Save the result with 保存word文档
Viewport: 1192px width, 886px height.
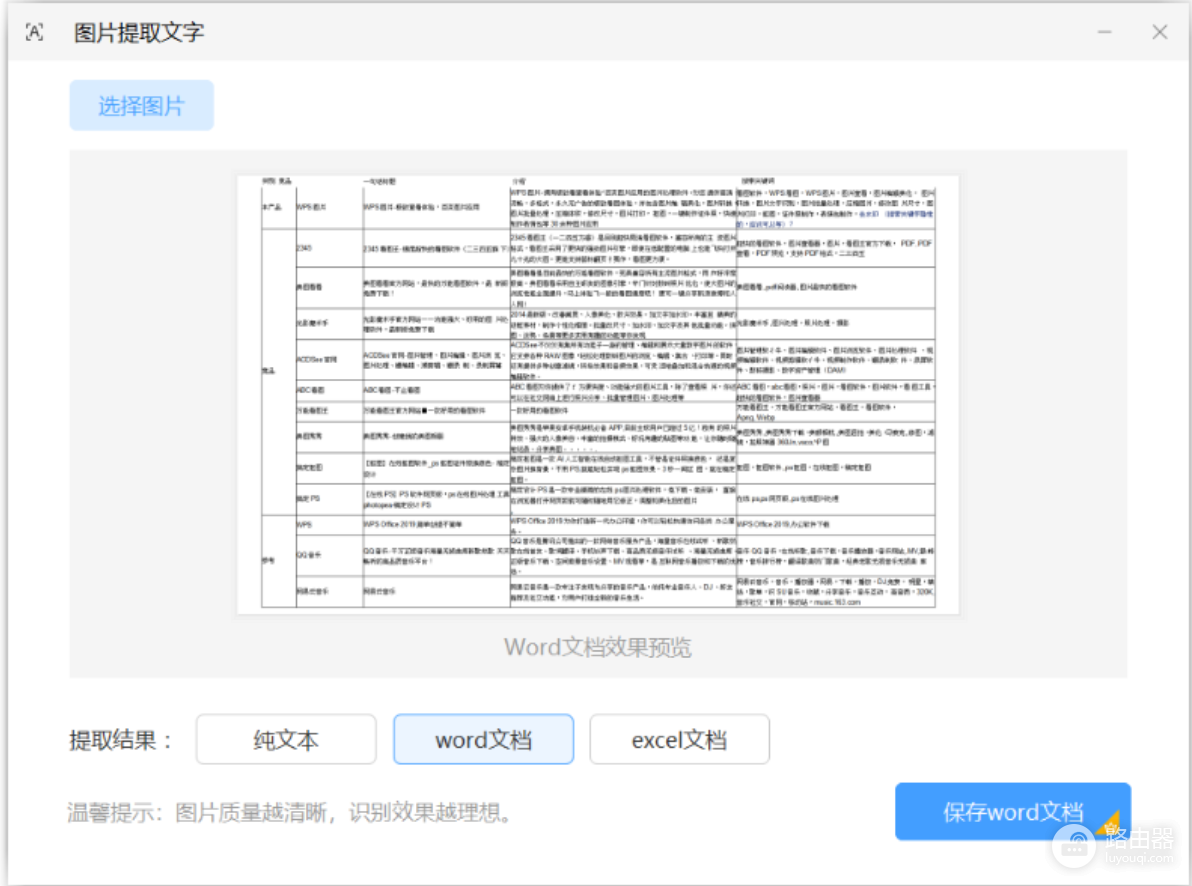[x=1013, y=811]
